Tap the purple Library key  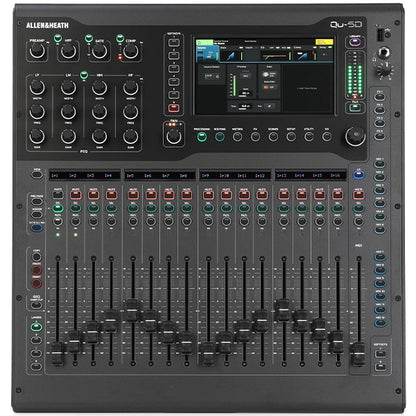click(355, 42)
